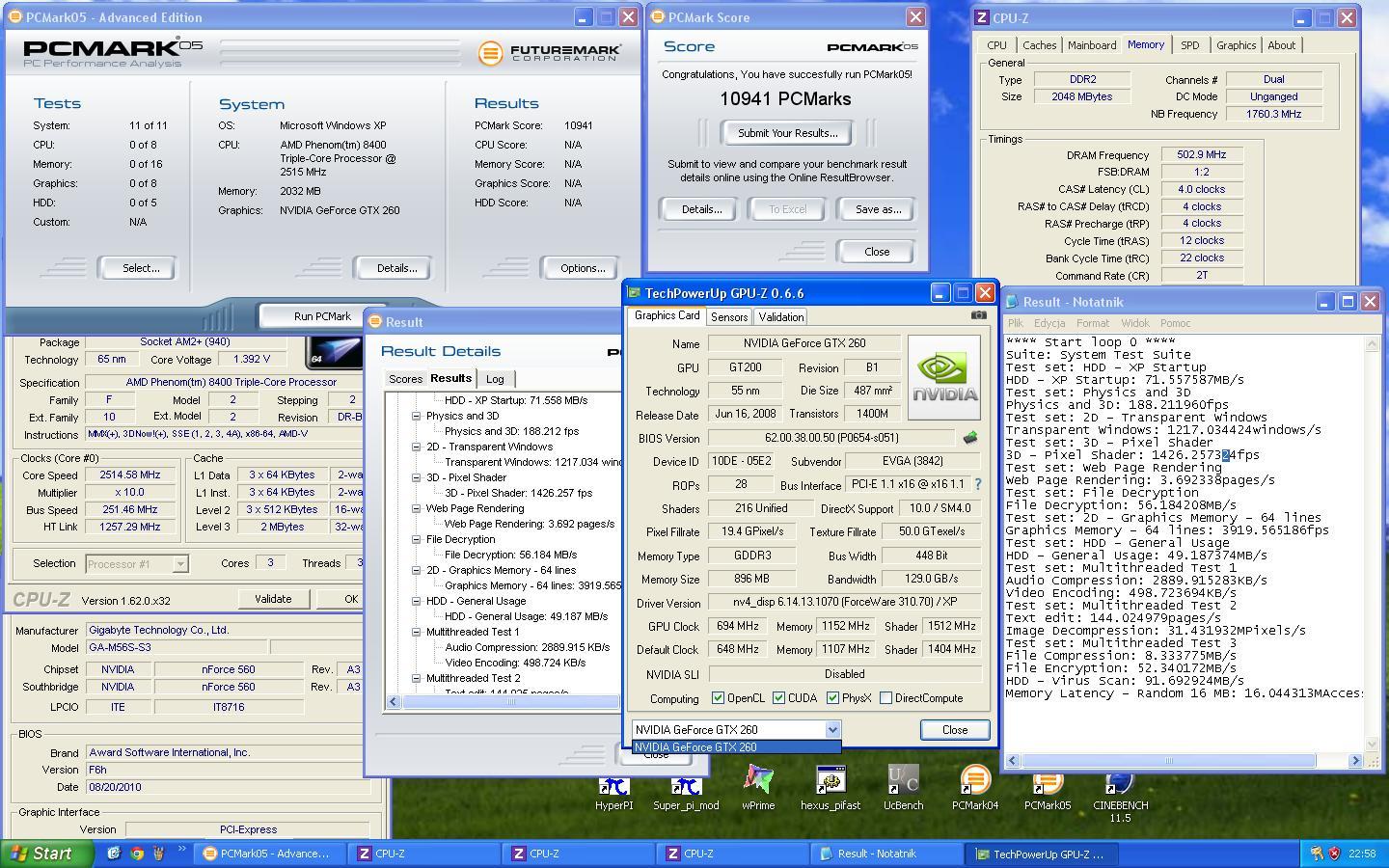The width and height of the screenshot is (1389, 868).
Task: Click the Chrome quick launch icon
Action: [136, 854]
